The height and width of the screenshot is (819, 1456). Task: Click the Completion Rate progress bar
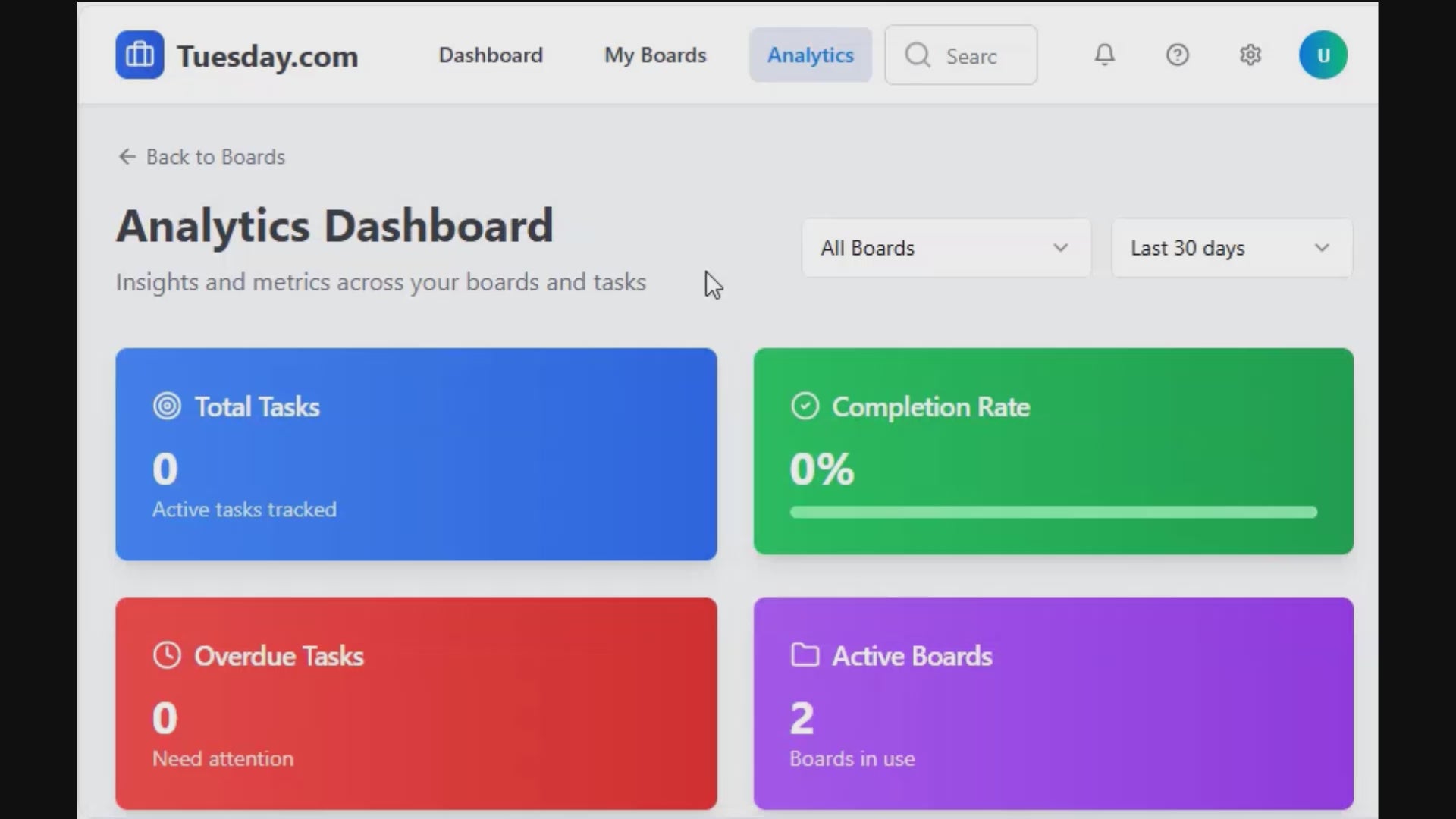point(1053,513)
